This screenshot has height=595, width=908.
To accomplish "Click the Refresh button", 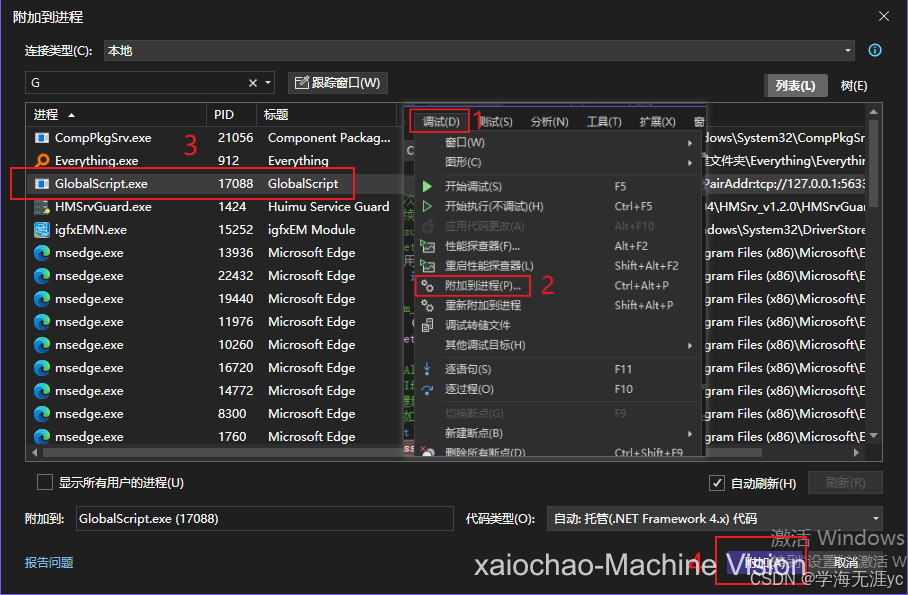I will [x=845, y=483].
